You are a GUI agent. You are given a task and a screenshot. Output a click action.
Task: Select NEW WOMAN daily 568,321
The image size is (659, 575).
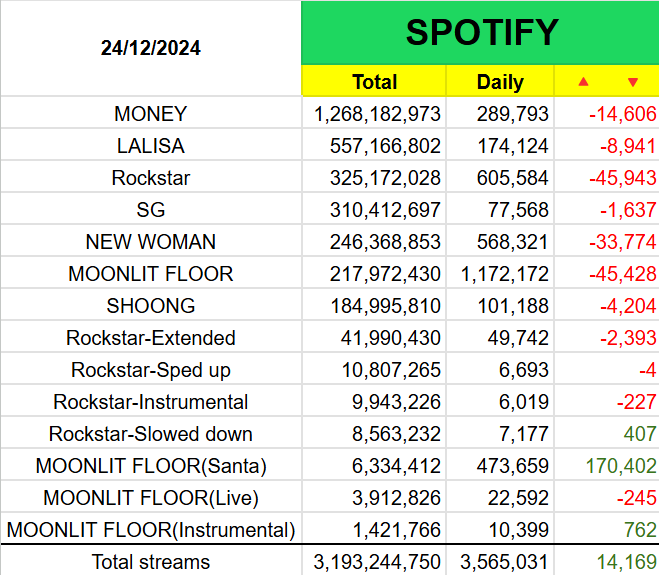500,241
